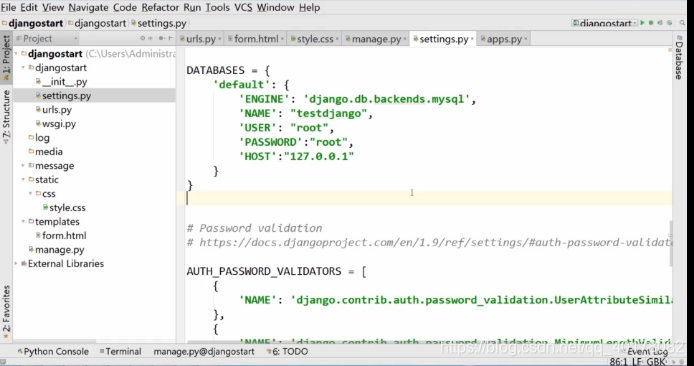694x366 pixels.
Task: Toggle the 2: Favorites tool window
Action: 6,313
